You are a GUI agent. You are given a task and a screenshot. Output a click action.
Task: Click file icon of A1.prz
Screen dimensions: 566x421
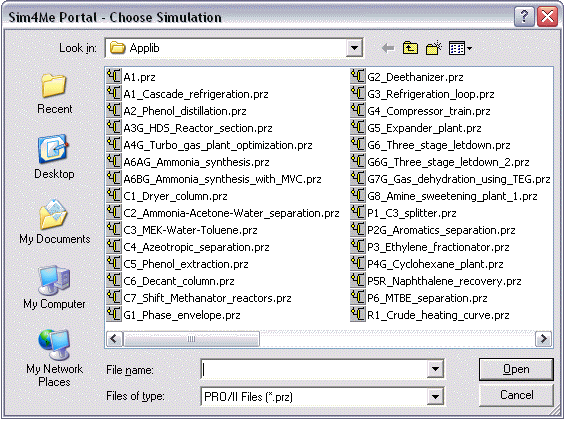pyautogui.click(x=114, y=76)
